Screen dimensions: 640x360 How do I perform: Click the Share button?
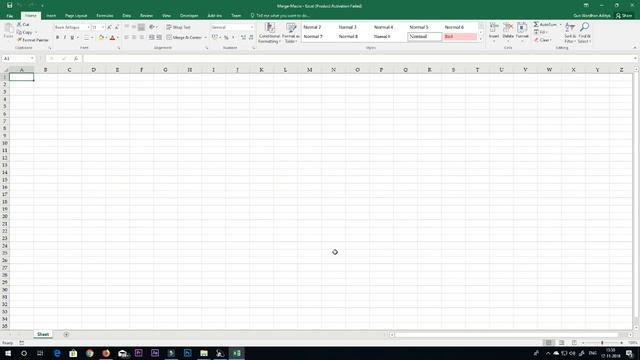point(624,16)
